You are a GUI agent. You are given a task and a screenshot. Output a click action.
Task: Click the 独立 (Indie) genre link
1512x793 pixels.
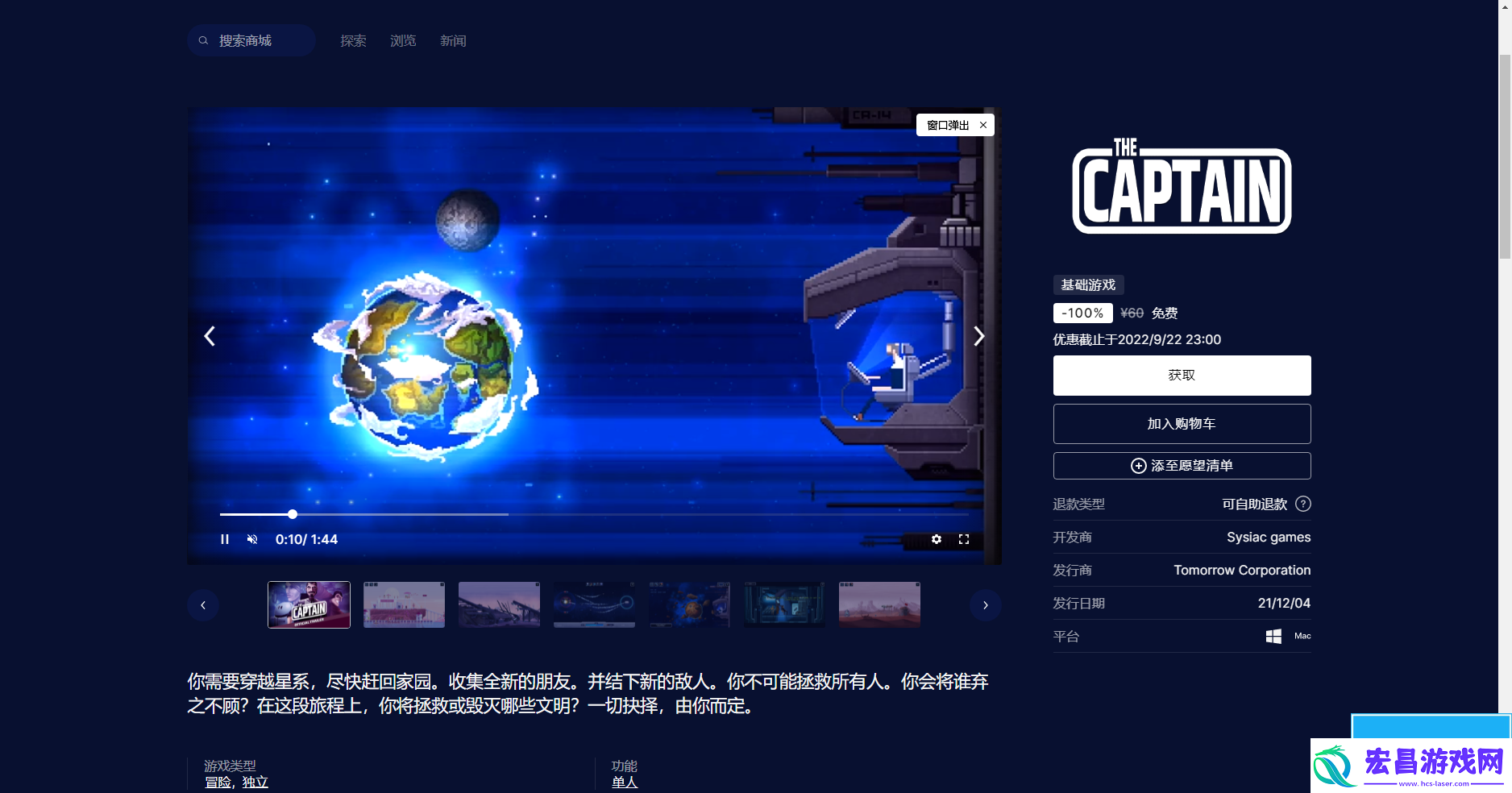click(255, 782)
